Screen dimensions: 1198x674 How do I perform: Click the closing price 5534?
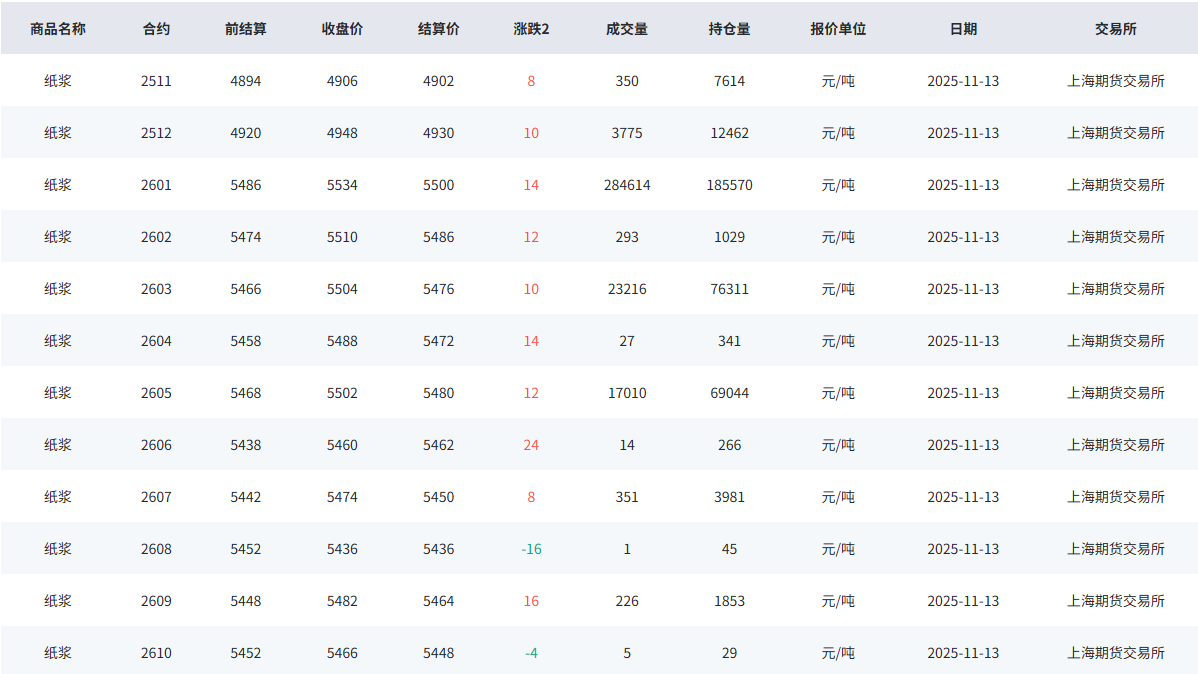(342, 185)
